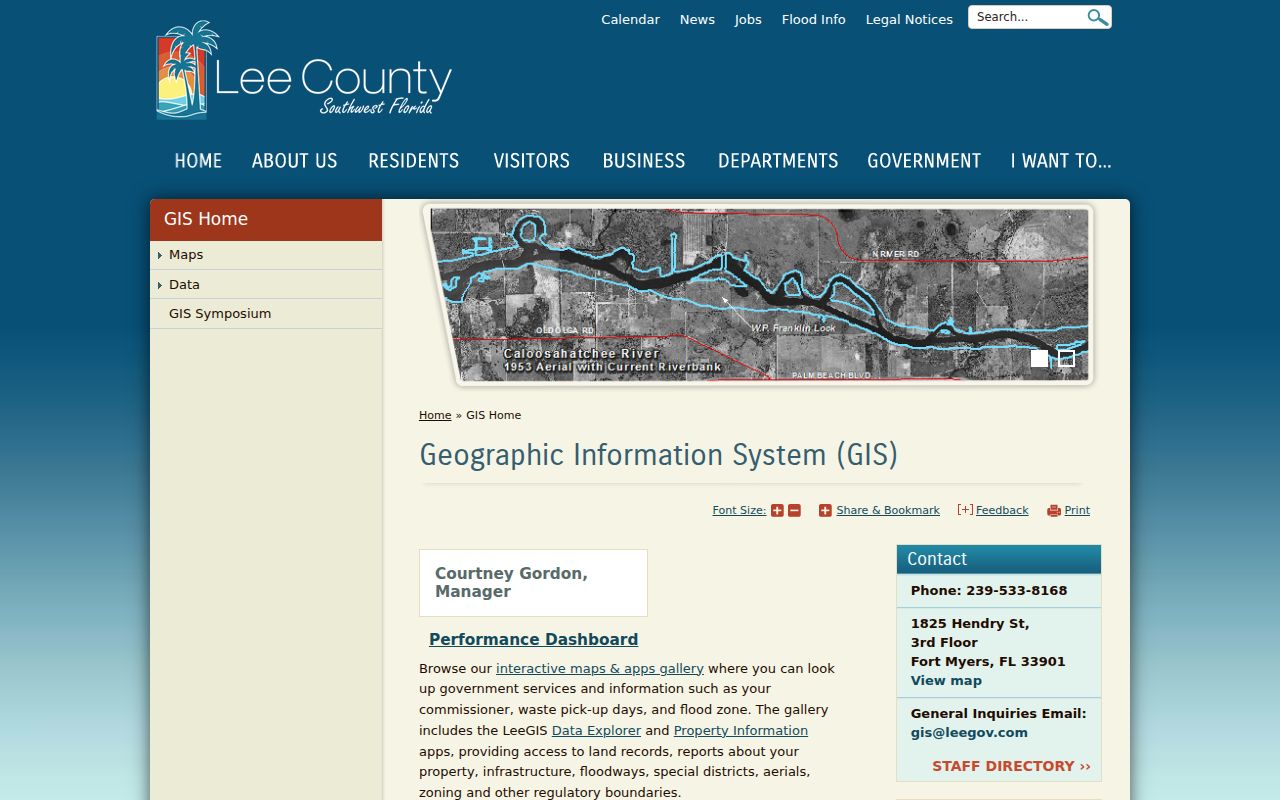The height and width of the screenshot is (800, 1280).
Task: Open the Flood Info header link
Action: tap(813, 20)
